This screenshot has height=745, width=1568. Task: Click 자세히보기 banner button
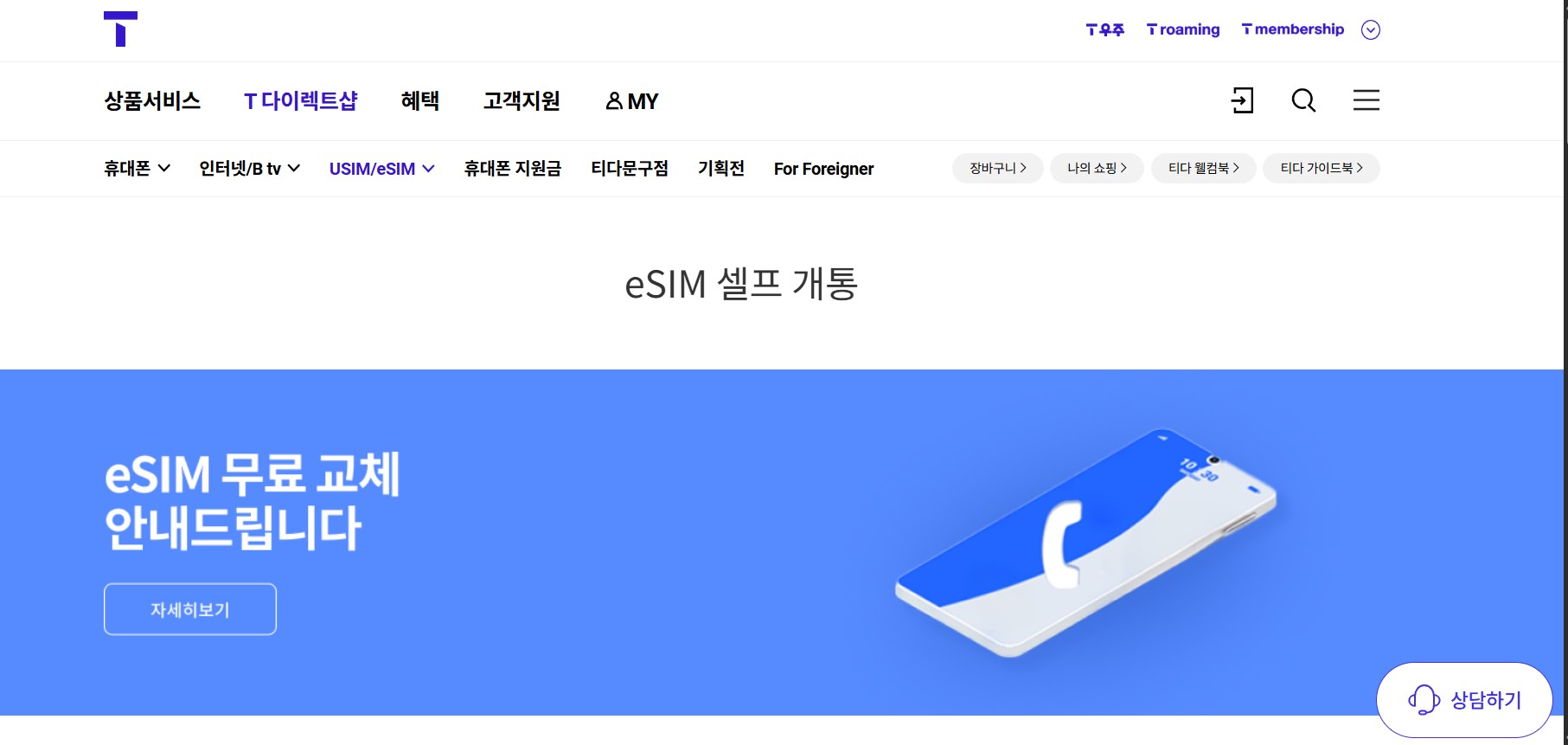(x=190, y=609)
